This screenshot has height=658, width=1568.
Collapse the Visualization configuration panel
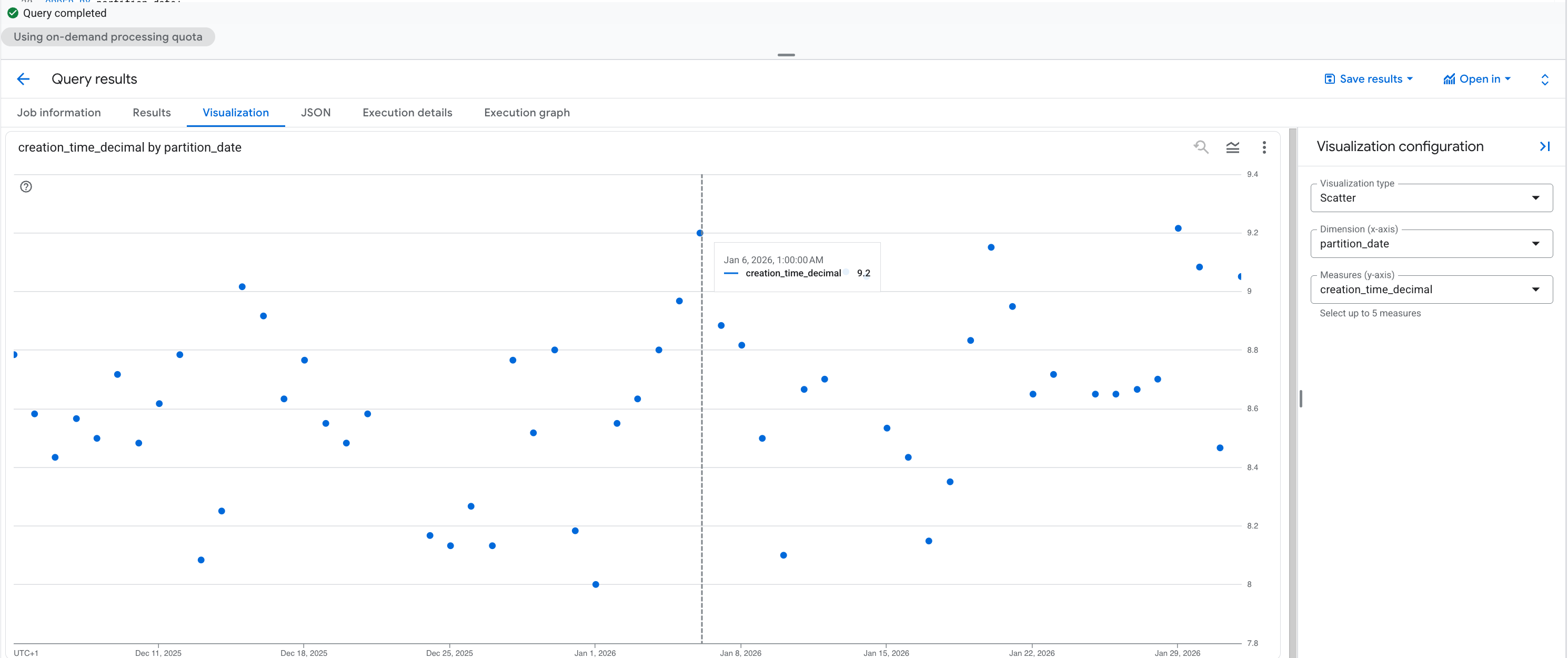(1545, 146)
